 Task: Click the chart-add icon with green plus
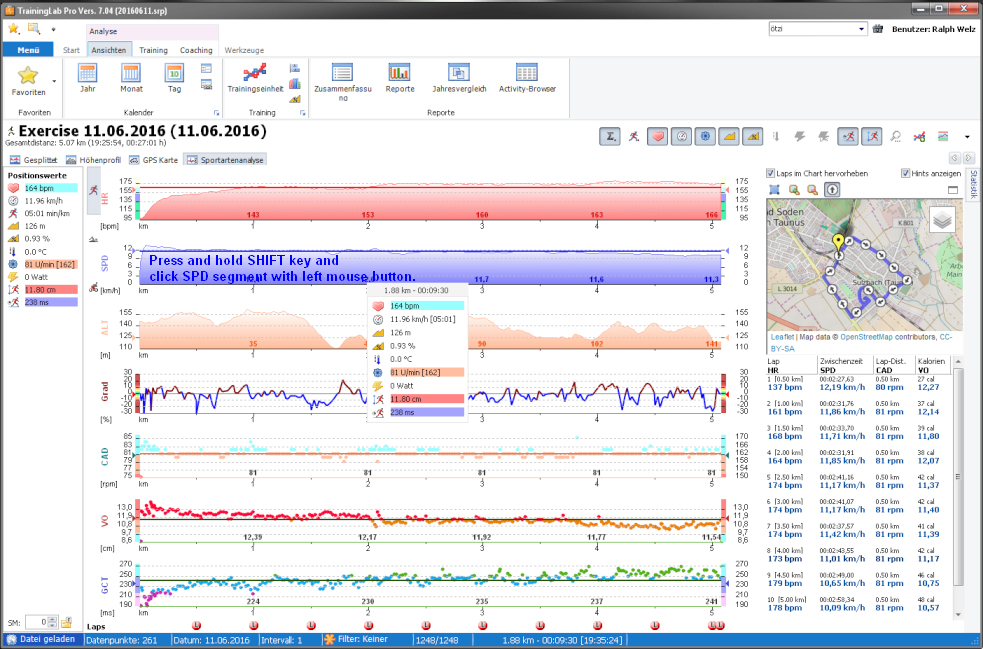(x=920, y=136)
